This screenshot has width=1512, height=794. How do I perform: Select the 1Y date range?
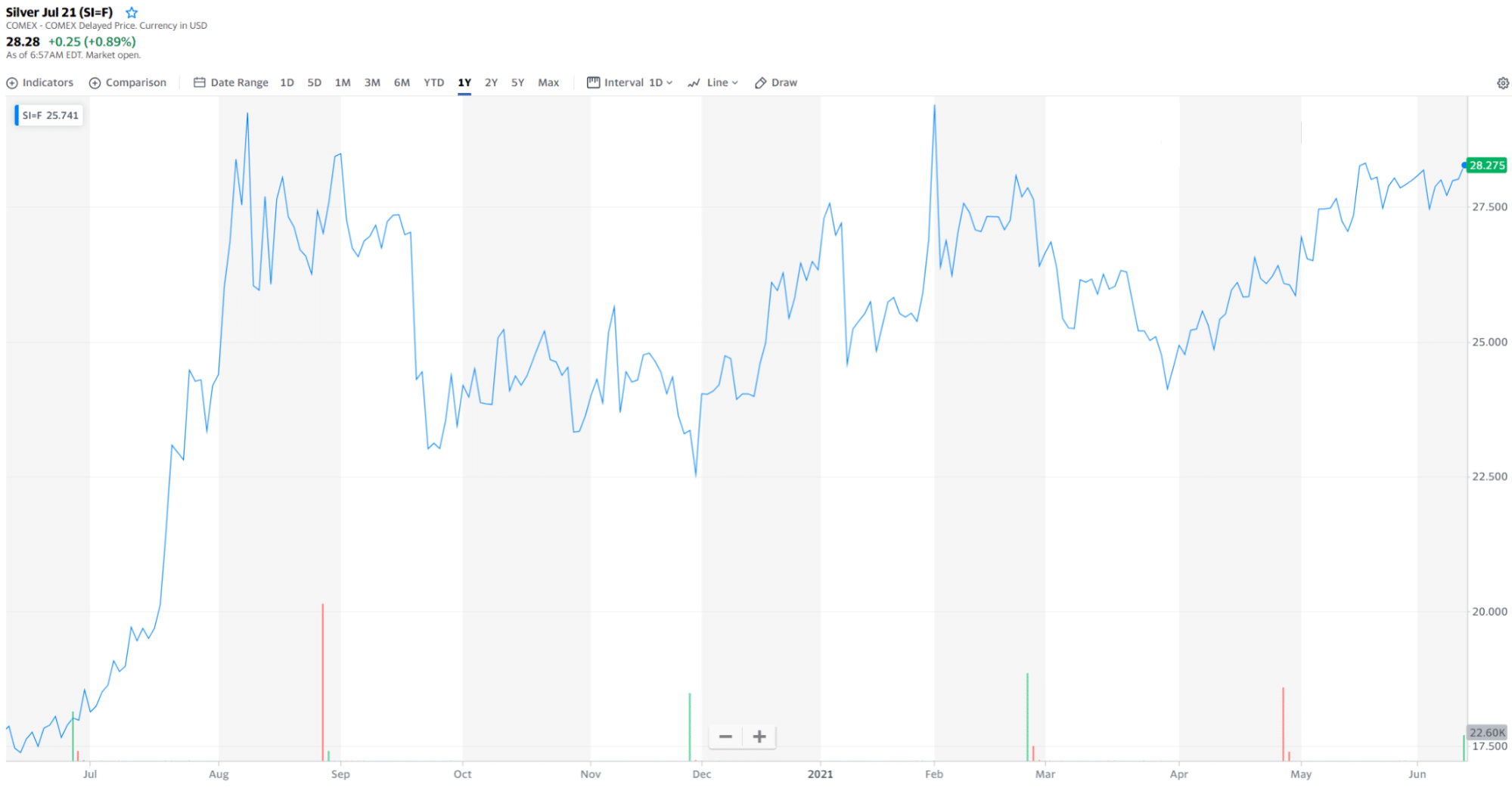click(464, 82)
